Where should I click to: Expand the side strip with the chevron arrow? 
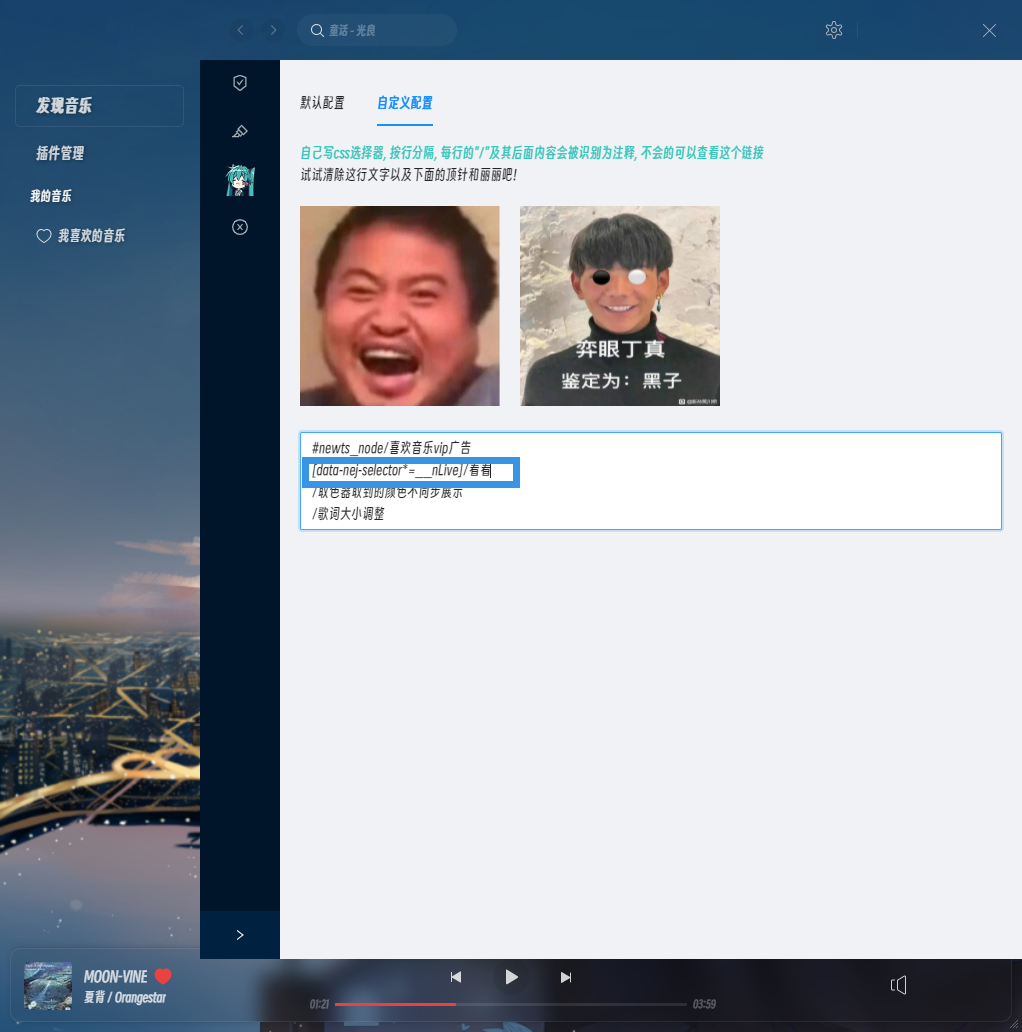coord(239,934)
